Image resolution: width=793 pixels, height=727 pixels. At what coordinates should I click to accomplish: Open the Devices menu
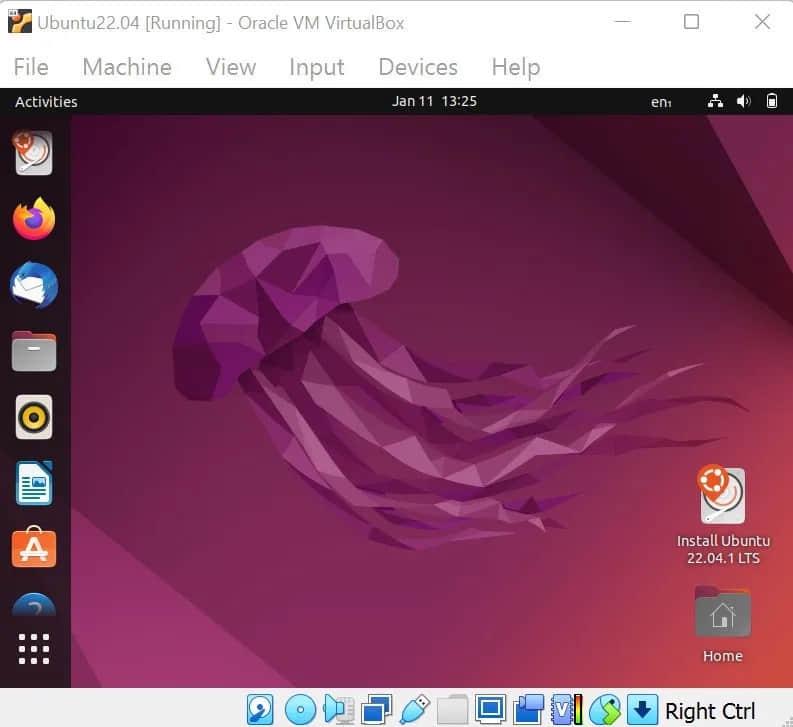[x=417, y=67]
